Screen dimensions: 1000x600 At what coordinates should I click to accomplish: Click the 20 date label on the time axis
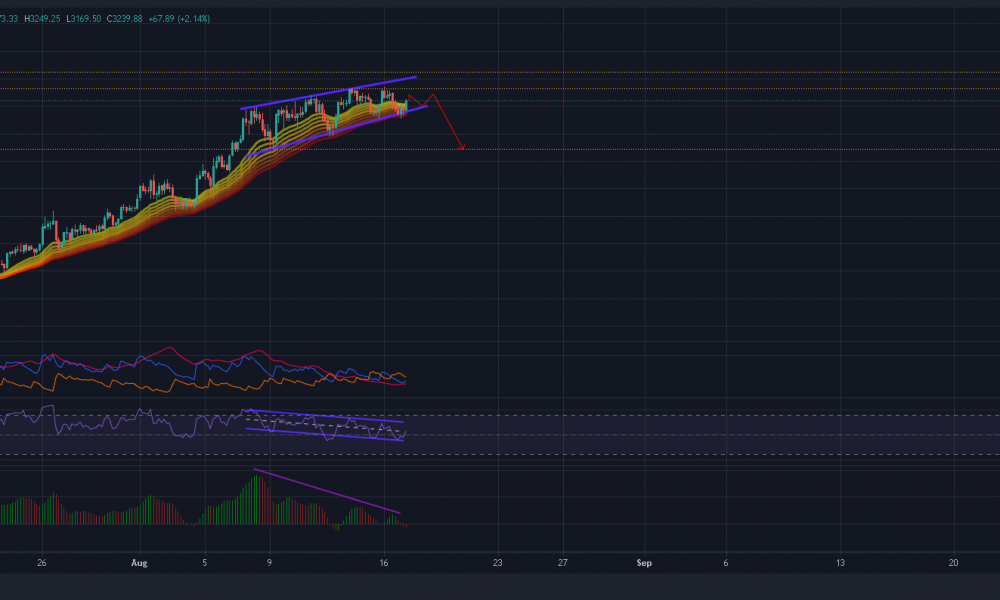(x=953, y=562)
